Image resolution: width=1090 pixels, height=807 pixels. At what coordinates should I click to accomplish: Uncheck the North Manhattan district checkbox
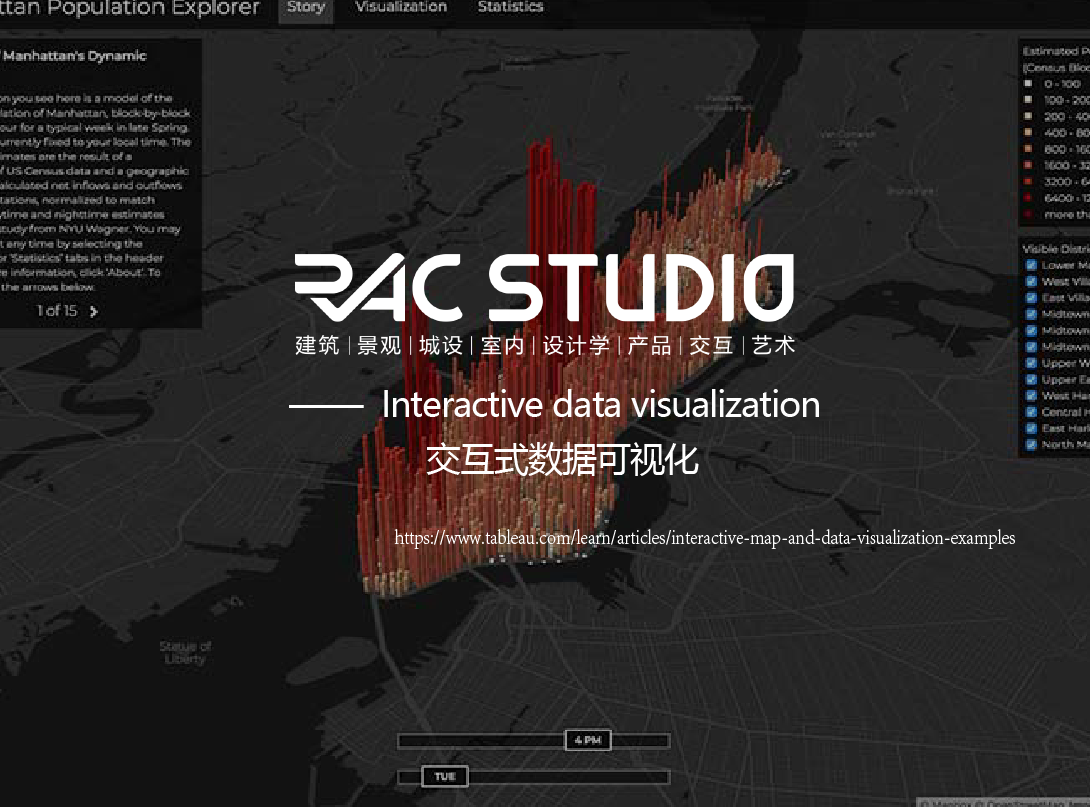(1031, 444)
